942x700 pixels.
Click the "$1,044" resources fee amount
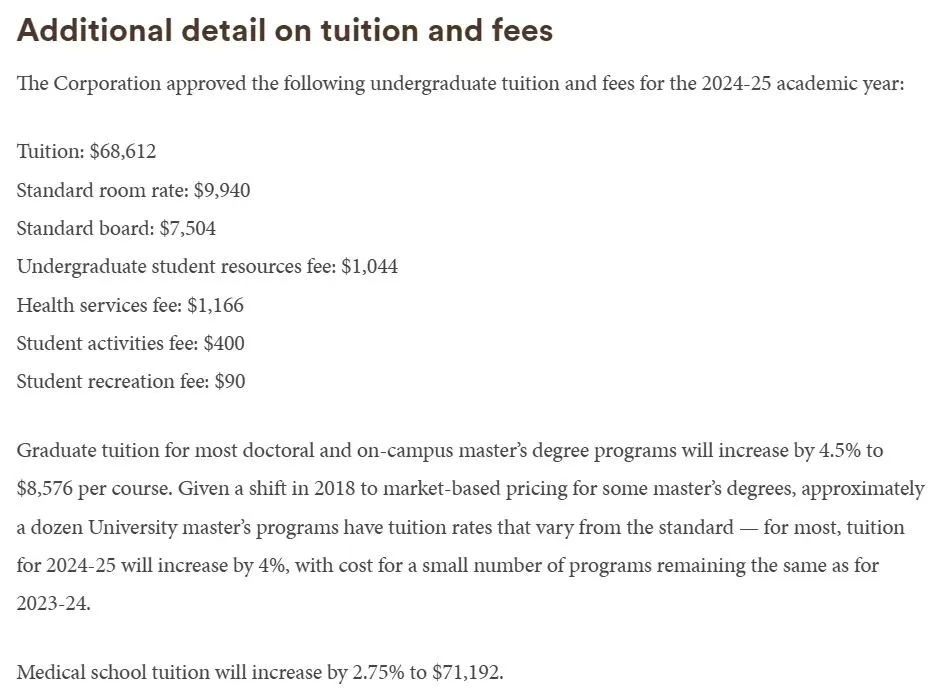pyautogui.click(x=369, y=267)
